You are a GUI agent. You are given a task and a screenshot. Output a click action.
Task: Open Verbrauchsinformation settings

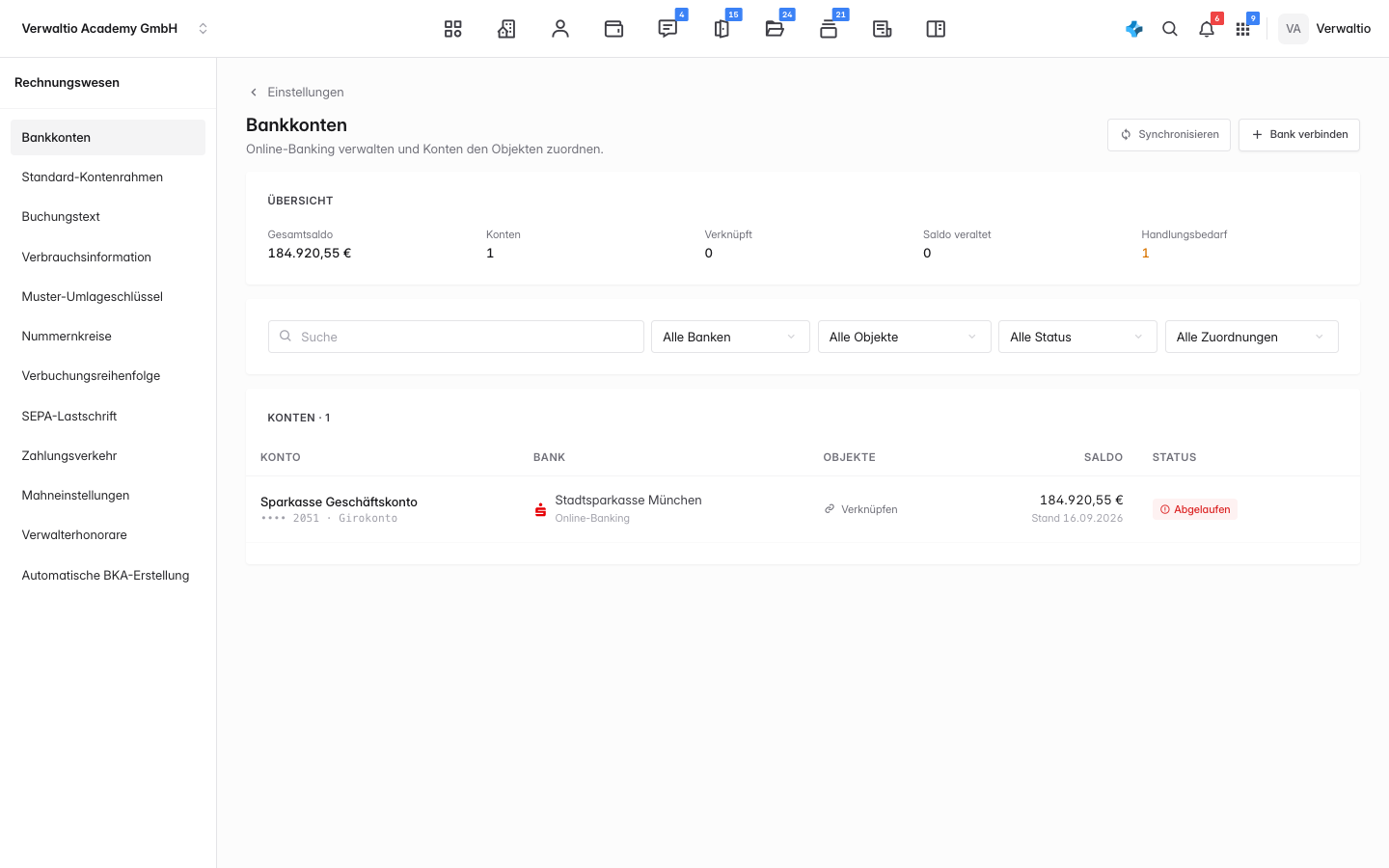pos(108,258)
